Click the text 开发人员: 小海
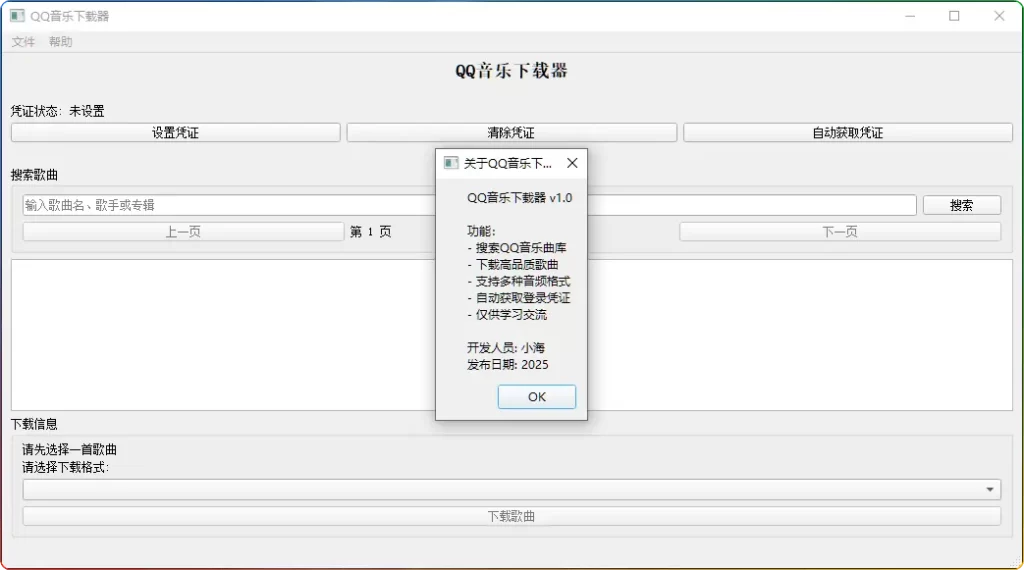This screenshot has width=1024, height=570. pos(505,347)
